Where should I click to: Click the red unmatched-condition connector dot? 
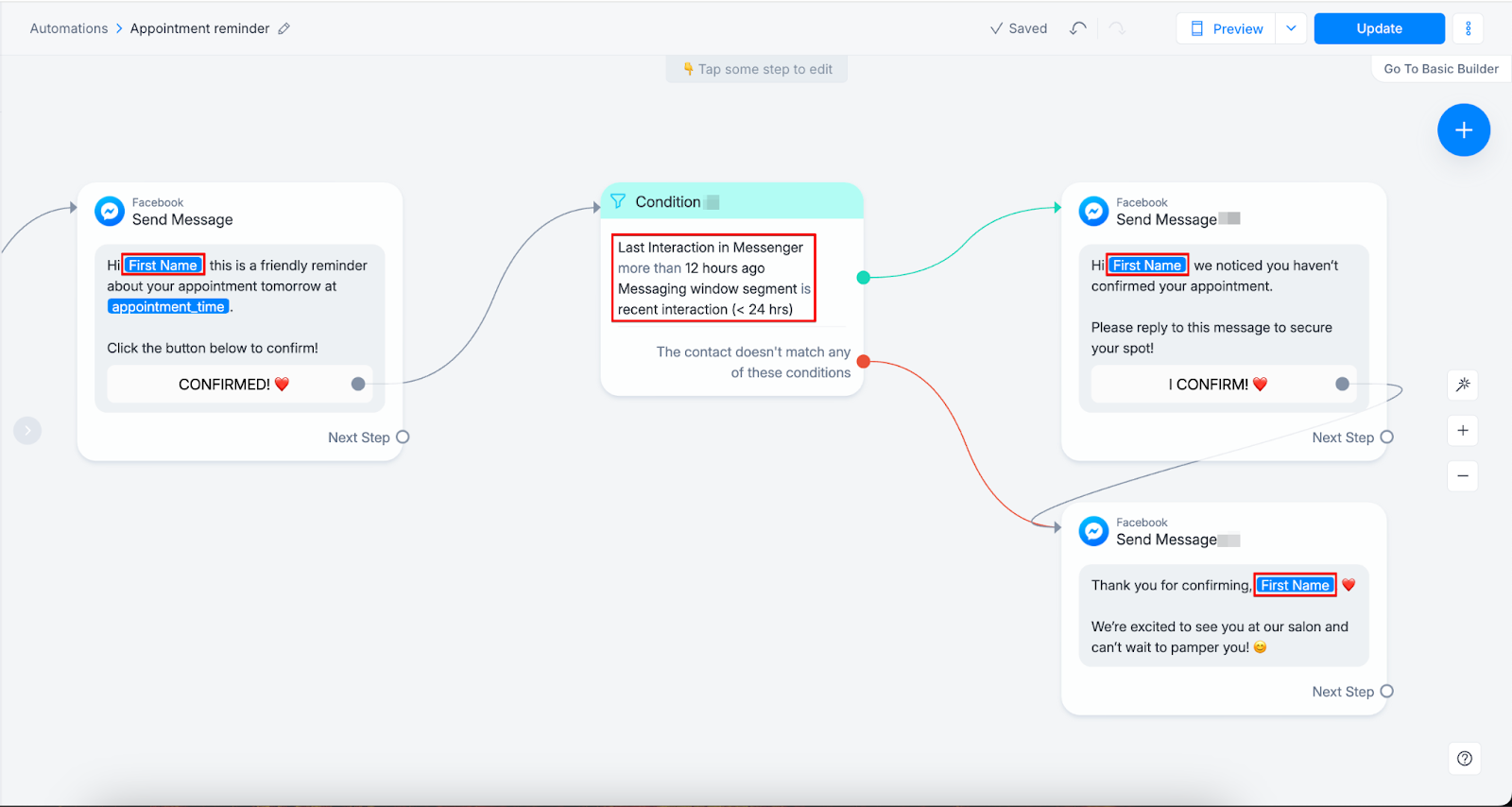863,362
